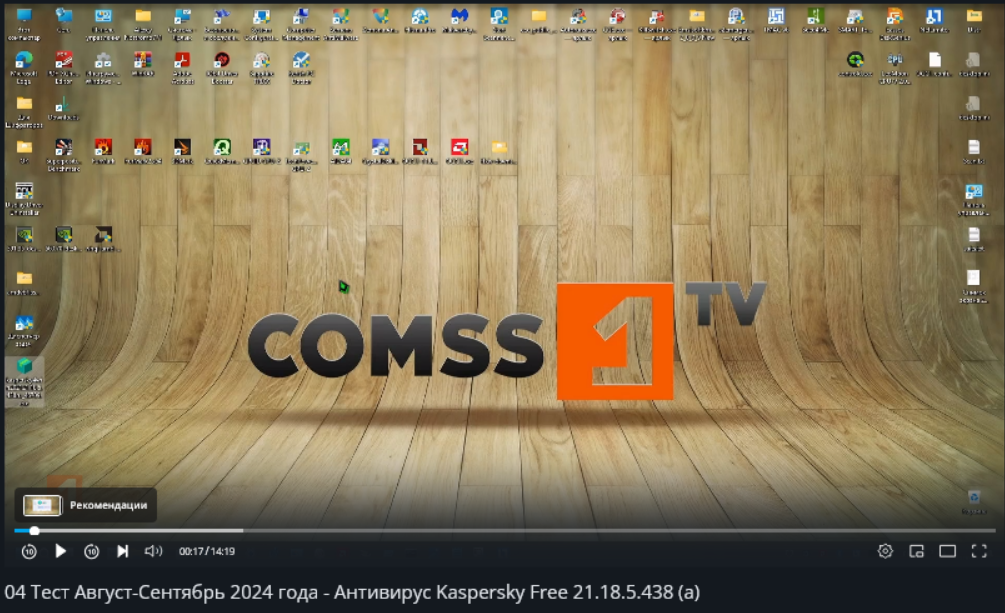Open the Рекомендации recommendations panel
Image resolution: width=1005 pixels, height=613 pixels.
pos(86,505)
